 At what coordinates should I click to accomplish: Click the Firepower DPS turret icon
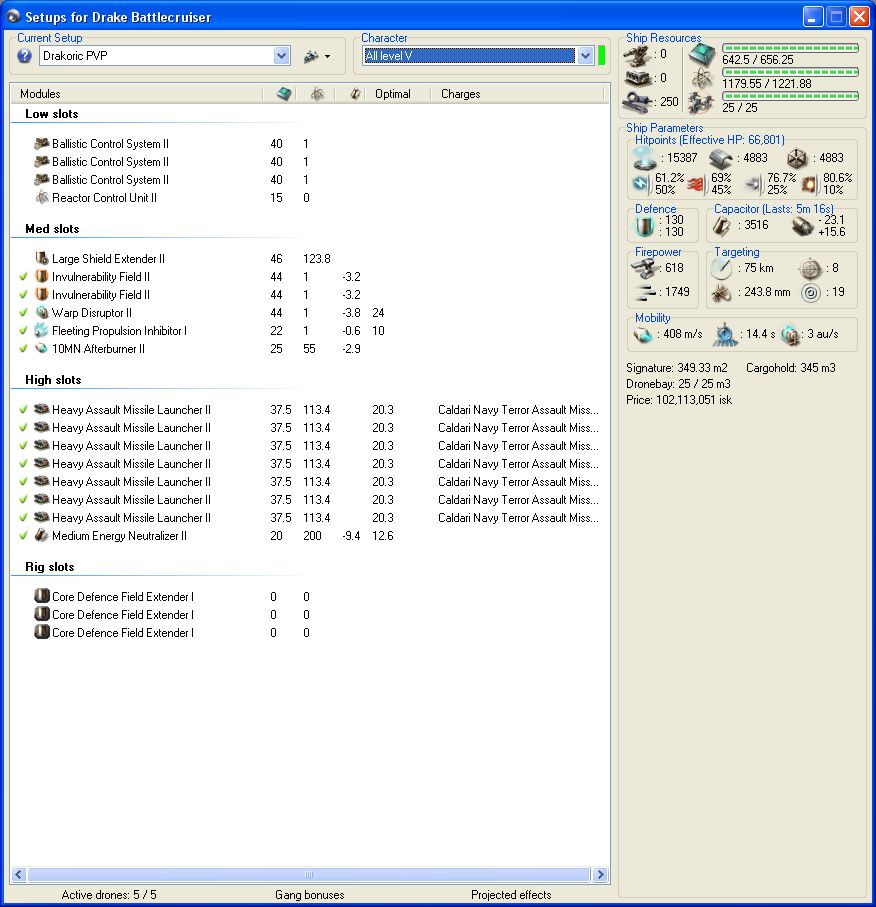[645, 268]
